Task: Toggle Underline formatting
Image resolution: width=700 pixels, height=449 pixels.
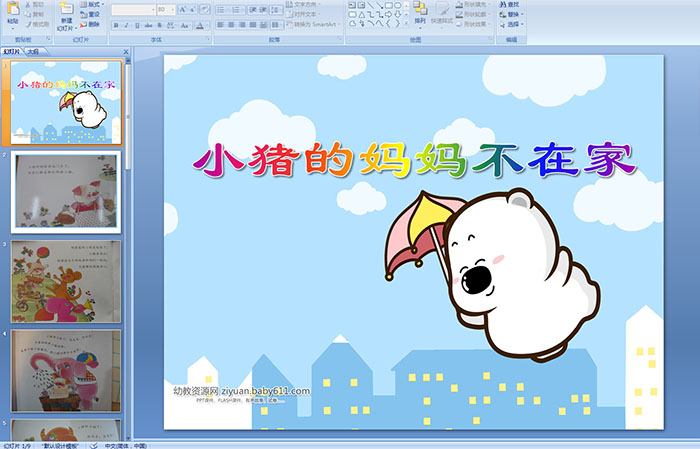Action: [135, 25]
